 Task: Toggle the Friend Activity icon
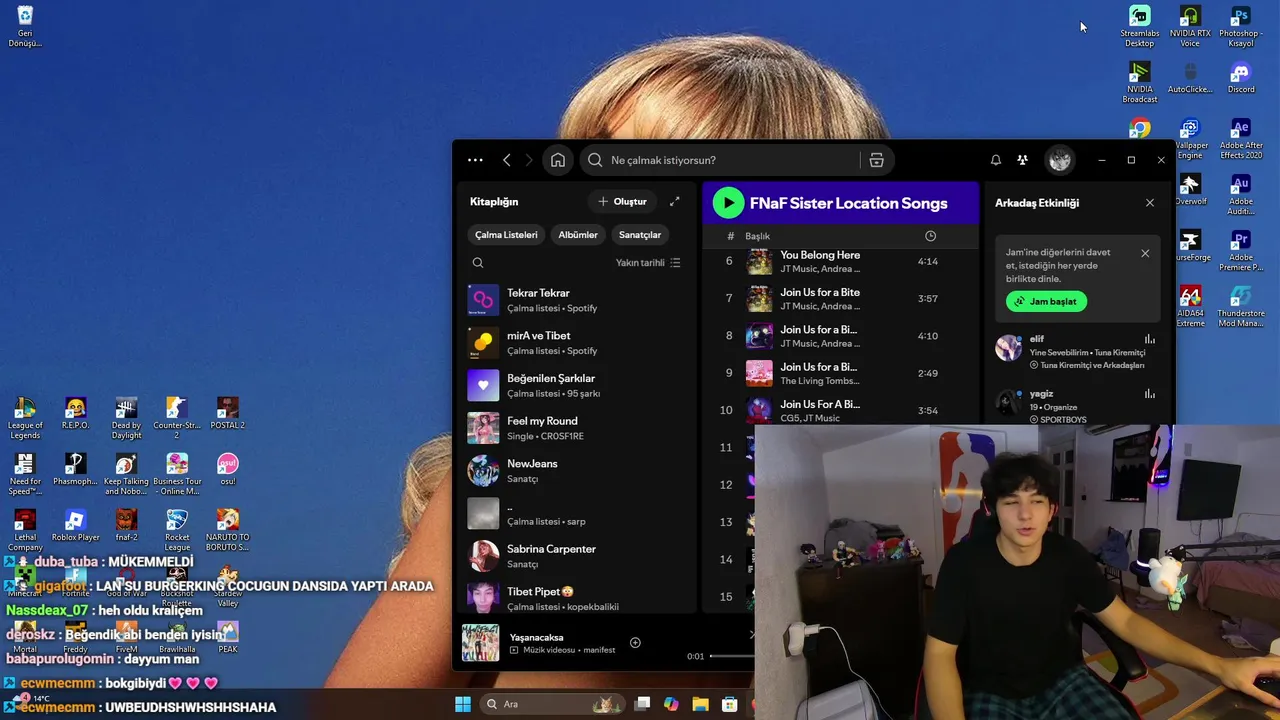pos(1022,160)
